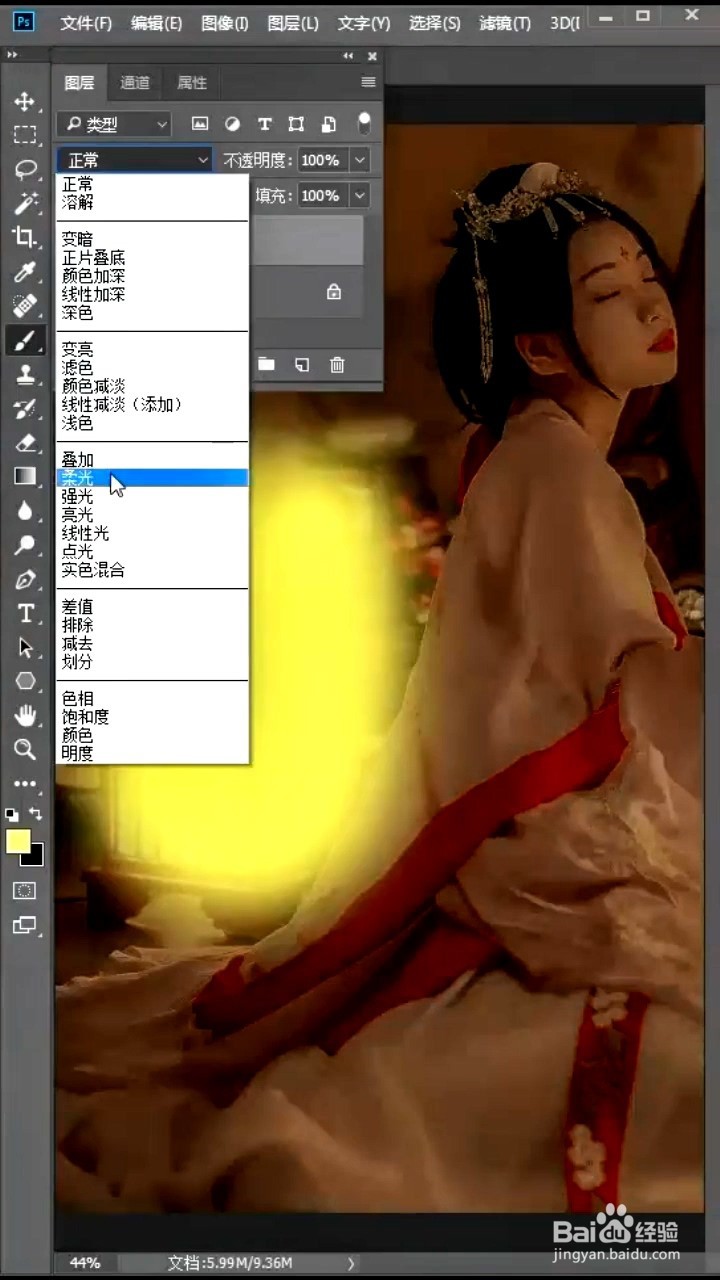
Task: Switch to the 通道 tab
Action: click(135, 82)
